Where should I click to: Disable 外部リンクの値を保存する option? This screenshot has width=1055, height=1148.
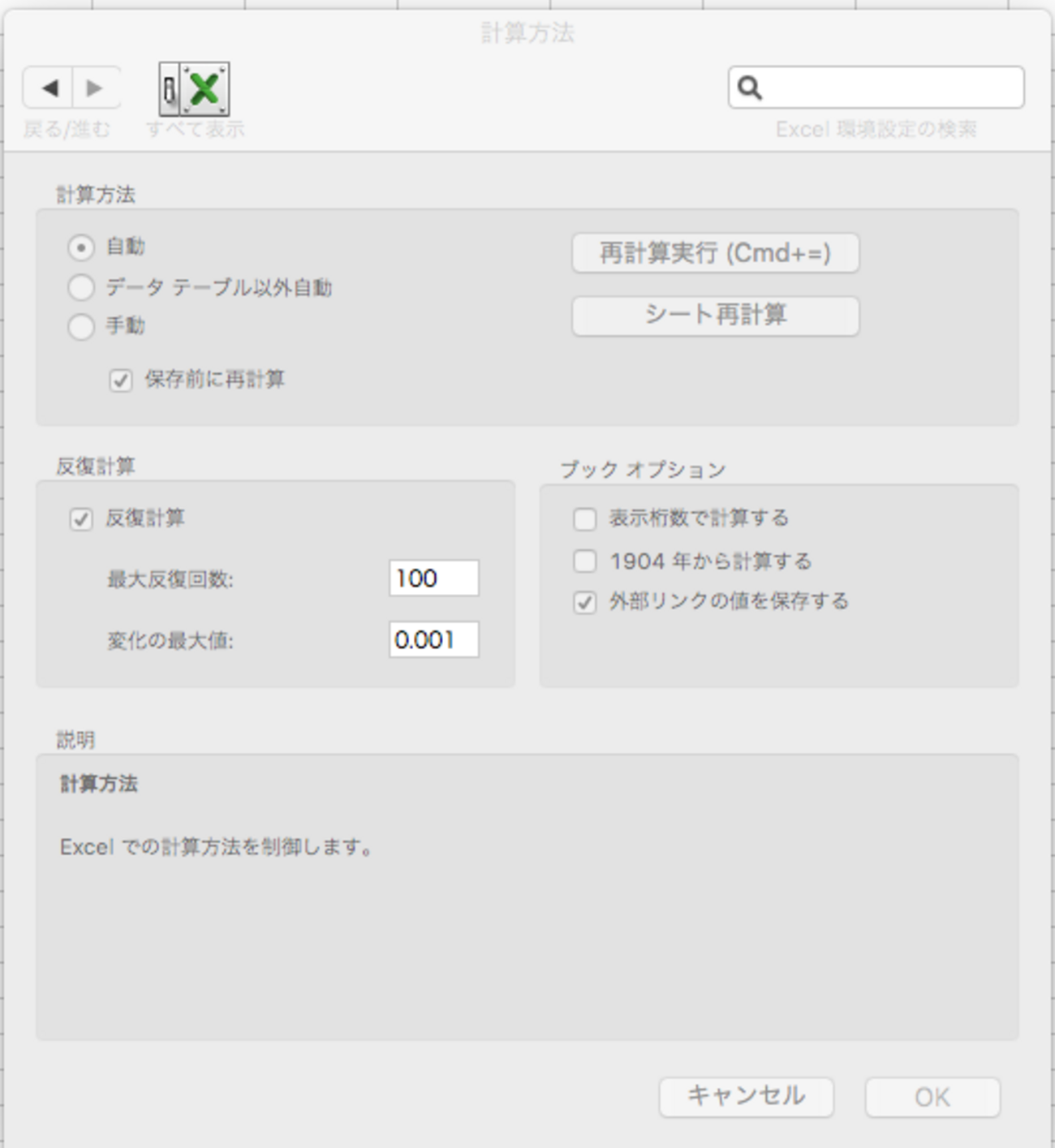pyautogui.click(x=583, y=602)
